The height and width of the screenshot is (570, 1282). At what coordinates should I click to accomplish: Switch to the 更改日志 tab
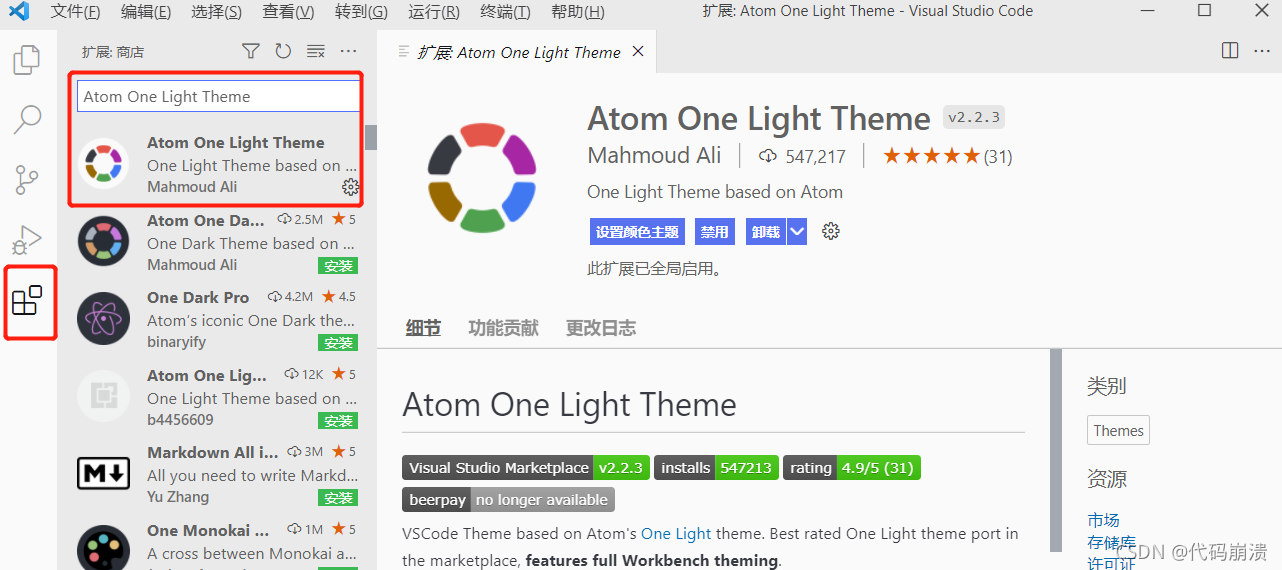click(x=600, y=328)
